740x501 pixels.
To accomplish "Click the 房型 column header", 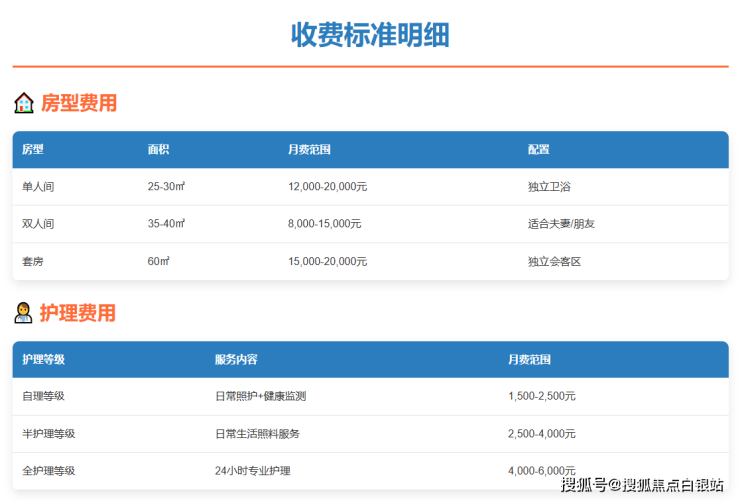I will pyautogui.click(x=33, y=150).
